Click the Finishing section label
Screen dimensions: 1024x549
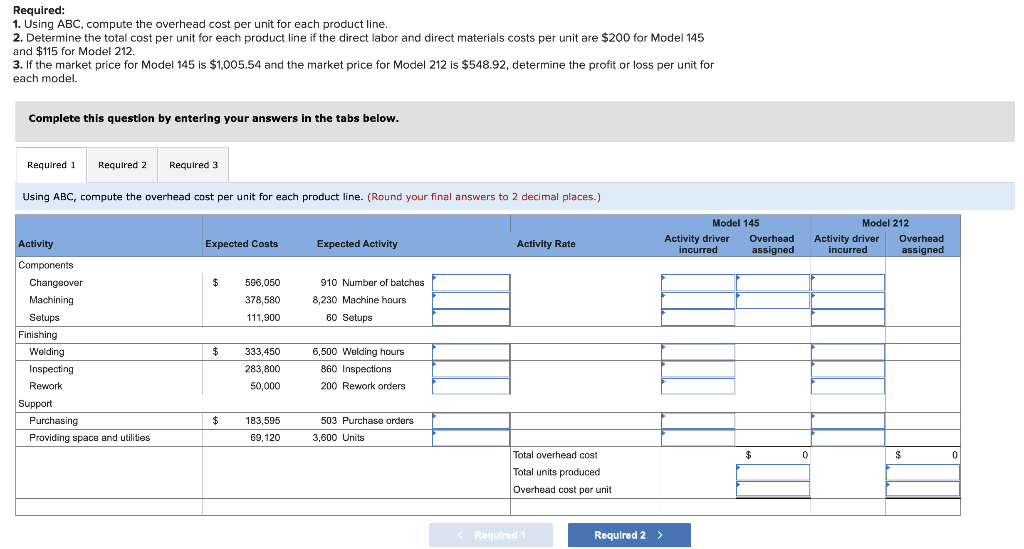[38, 335]
